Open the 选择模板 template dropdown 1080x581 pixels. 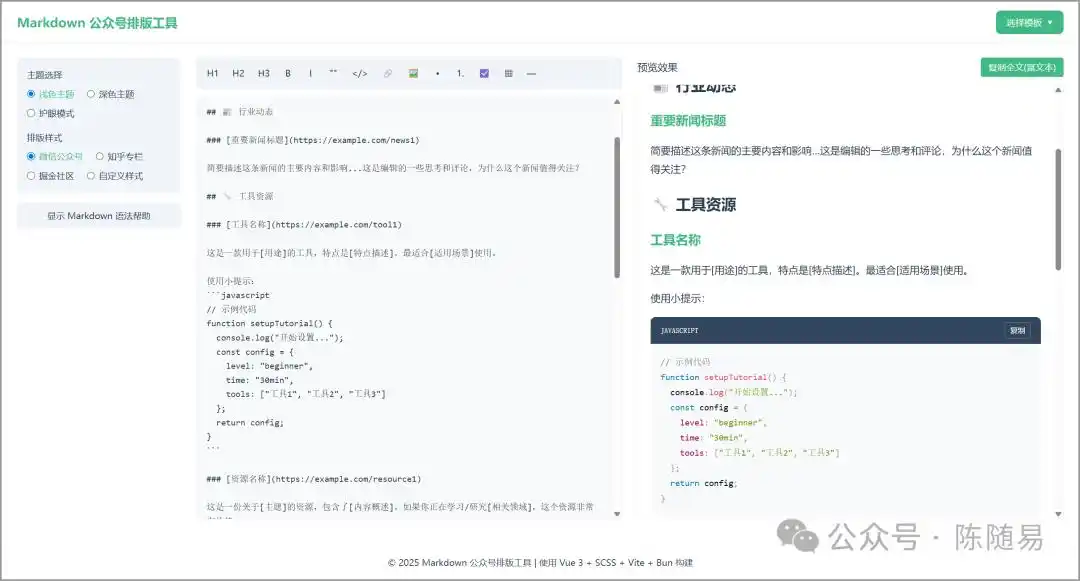[x=1029, y=22]
